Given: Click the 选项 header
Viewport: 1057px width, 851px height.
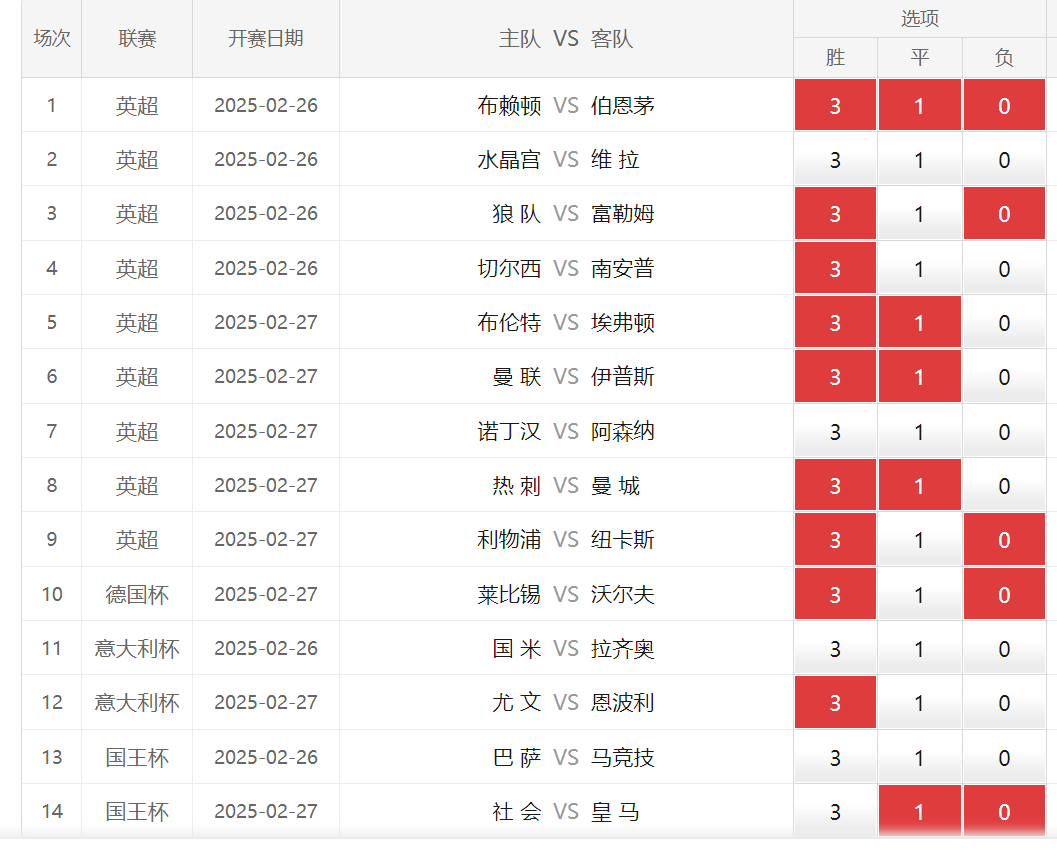Looking at the screenshot, I should pyautogui.click(x=919, y=18).
